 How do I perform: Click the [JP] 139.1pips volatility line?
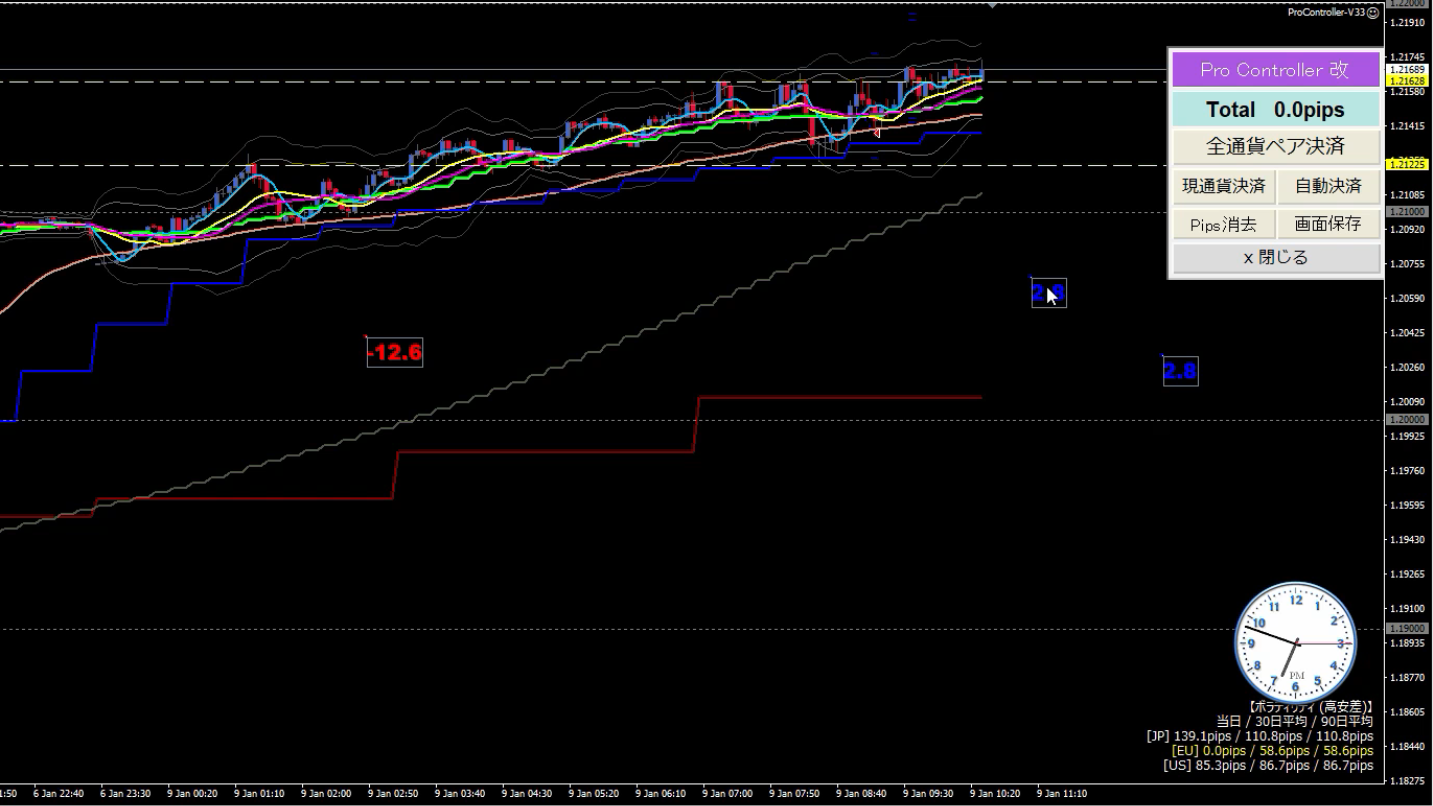pos(1260,735)
